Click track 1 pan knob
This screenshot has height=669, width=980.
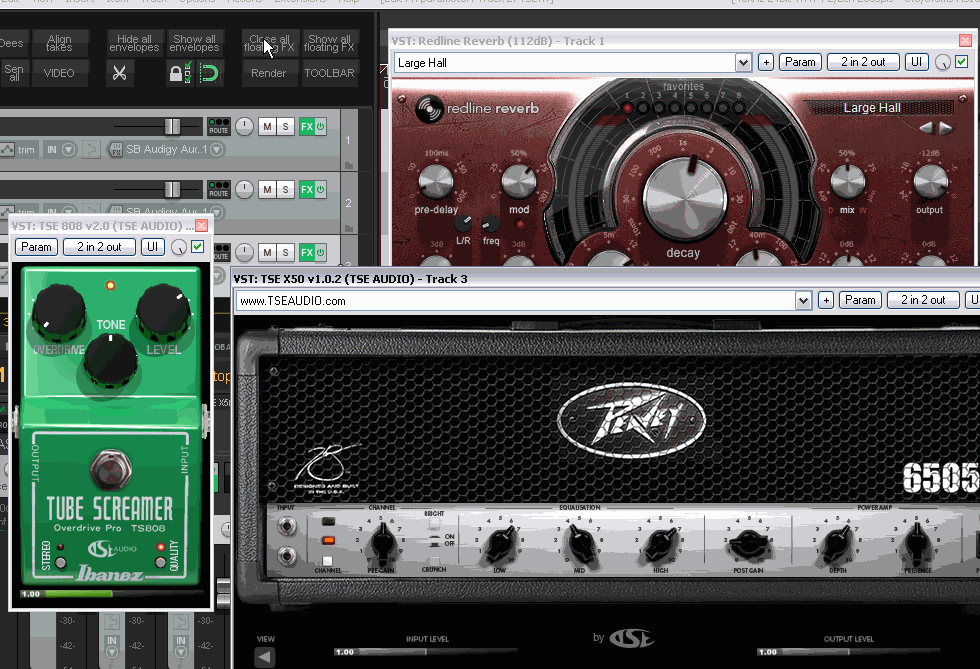(244, 126)
